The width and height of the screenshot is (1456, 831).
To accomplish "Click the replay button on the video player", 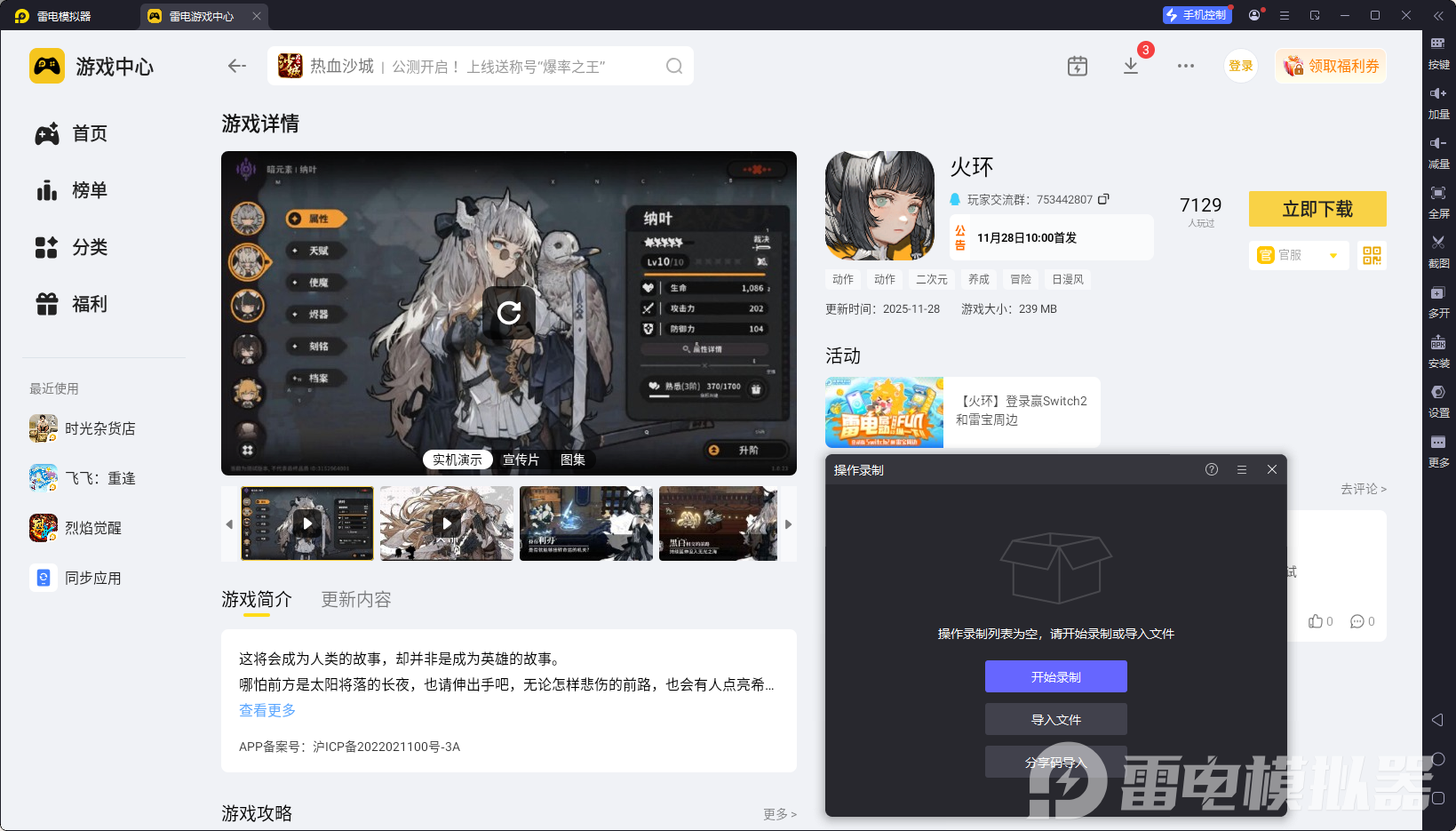I will coord(508,313).
